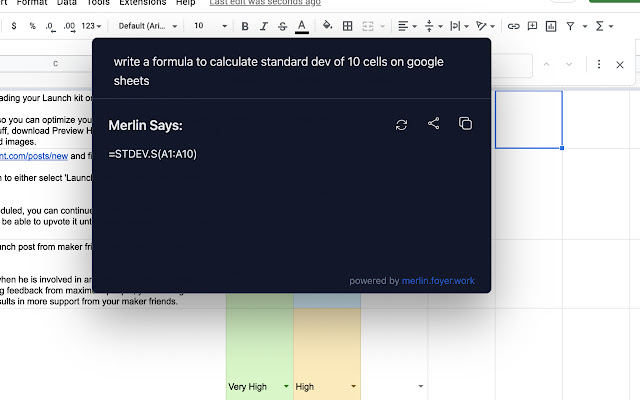Toggle bold formatting
This screenshot has height=400, width=640.
[x=245, y=26]
